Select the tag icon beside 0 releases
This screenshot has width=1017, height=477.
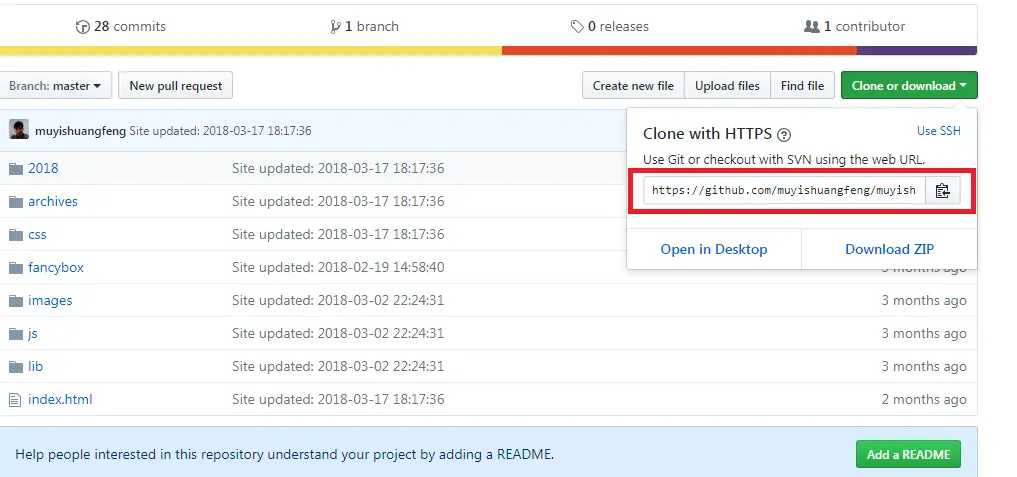577,27
